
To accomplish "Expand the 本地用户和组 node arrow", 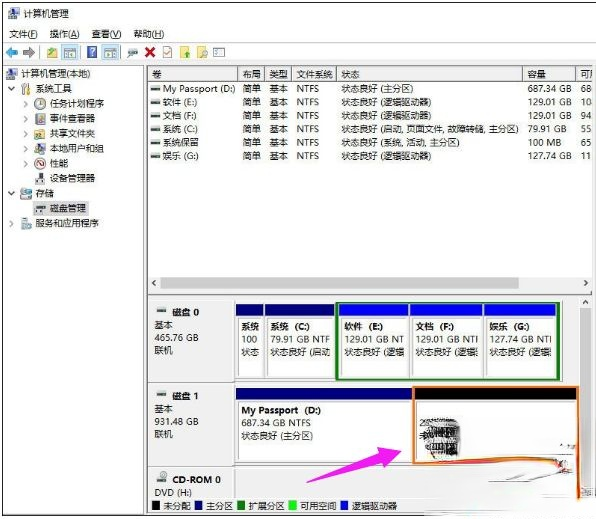I will click(25, 149).
